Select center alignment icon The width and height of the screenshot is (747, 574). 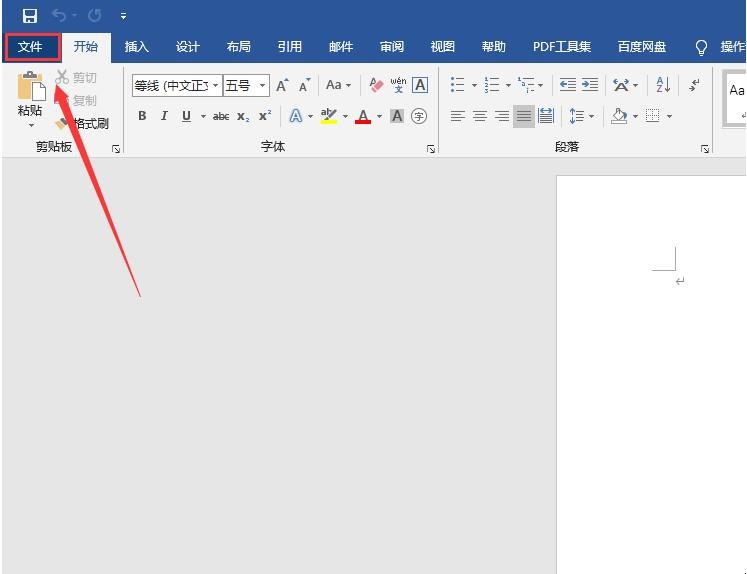click(480, 116)
